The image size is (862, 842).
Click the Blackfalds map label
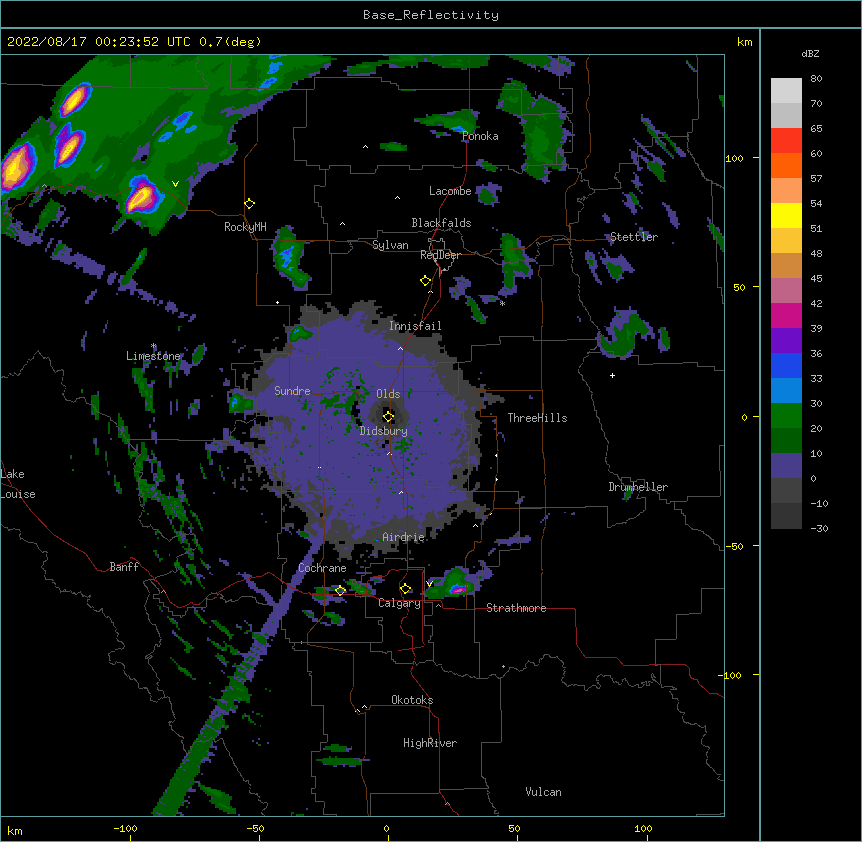click(441, 223)
